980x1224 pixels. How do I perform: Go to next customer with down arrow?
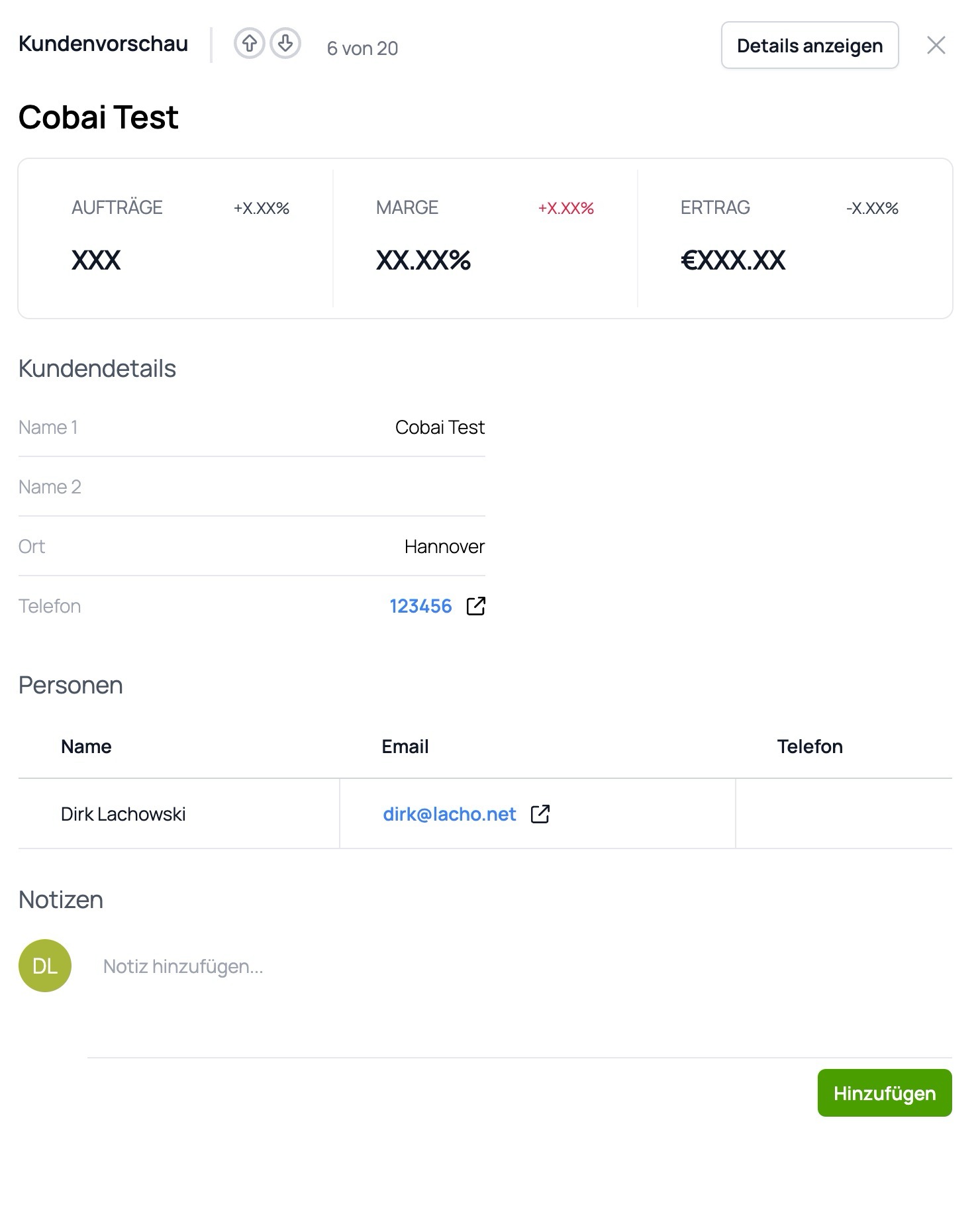[x=285, y=44]
